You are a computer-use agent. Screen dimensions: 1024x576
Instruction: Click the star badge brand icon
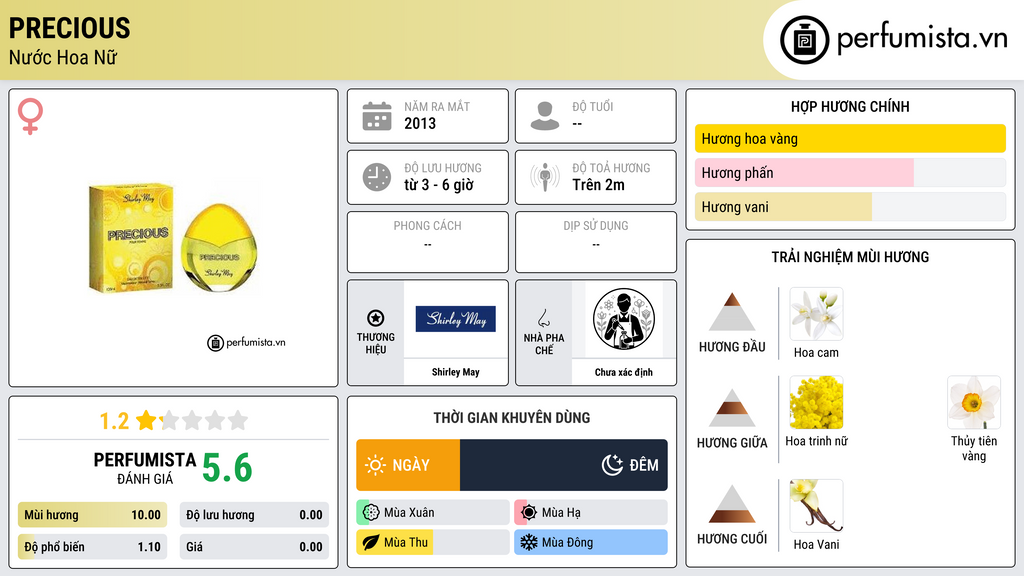coord(376,318)
